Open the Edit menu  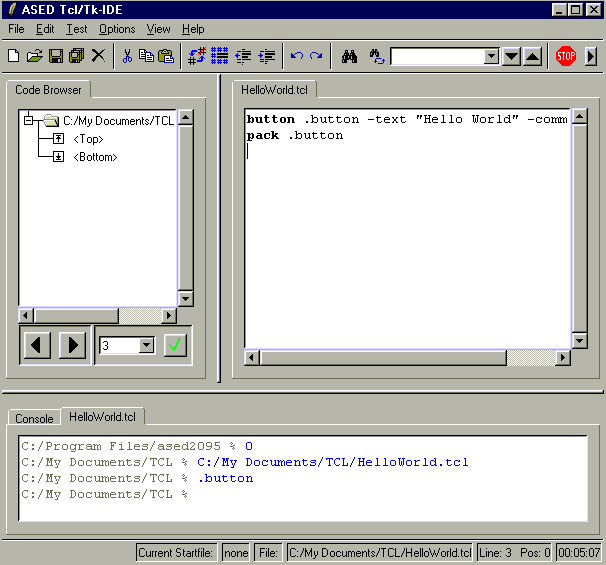tap(45, 29)
